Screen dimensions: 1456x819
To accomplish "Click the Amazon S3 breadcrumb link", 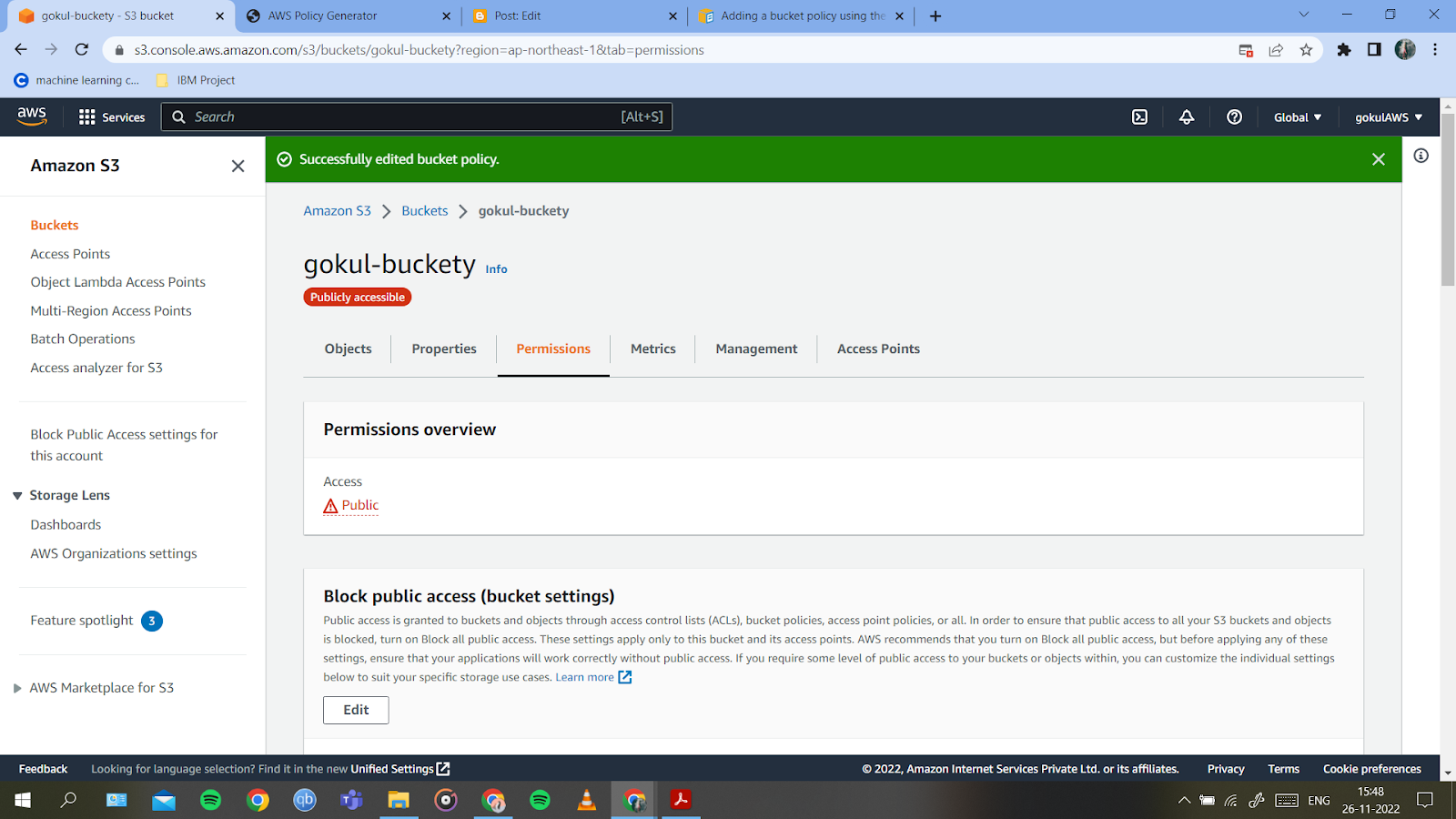I will (x=338, y=211).
